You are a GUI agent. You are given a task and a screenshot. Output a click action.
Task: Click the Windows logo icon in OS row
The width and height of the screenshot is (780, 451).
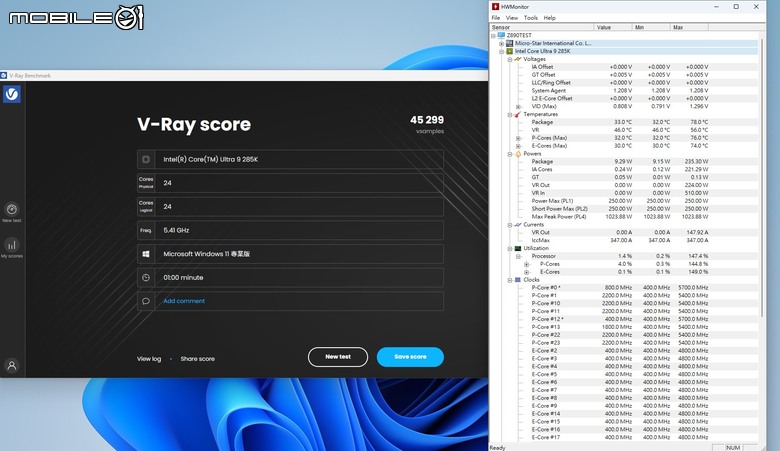tap(146, 254)
